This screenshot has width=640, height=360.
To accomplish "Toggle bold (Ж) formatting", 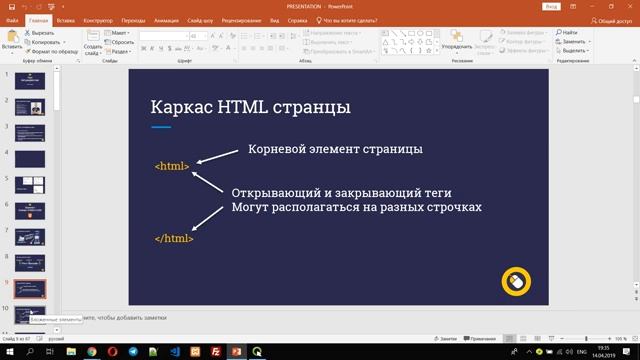I will coord(144,49).
